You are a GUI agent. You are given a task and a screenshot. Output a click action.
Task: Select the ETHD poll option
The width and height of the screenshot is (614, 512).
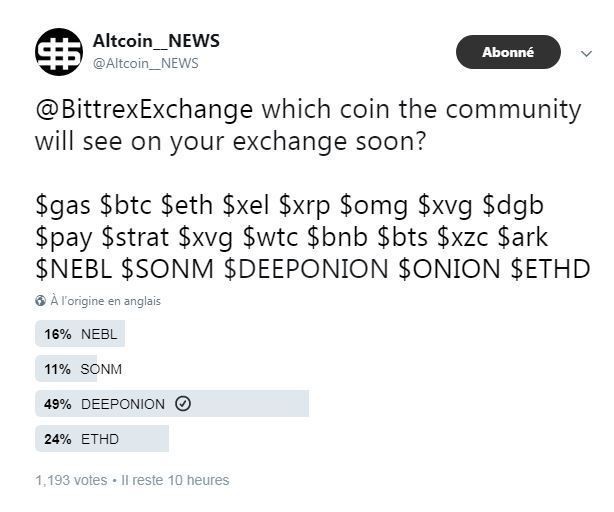click(x=102, y=438)
